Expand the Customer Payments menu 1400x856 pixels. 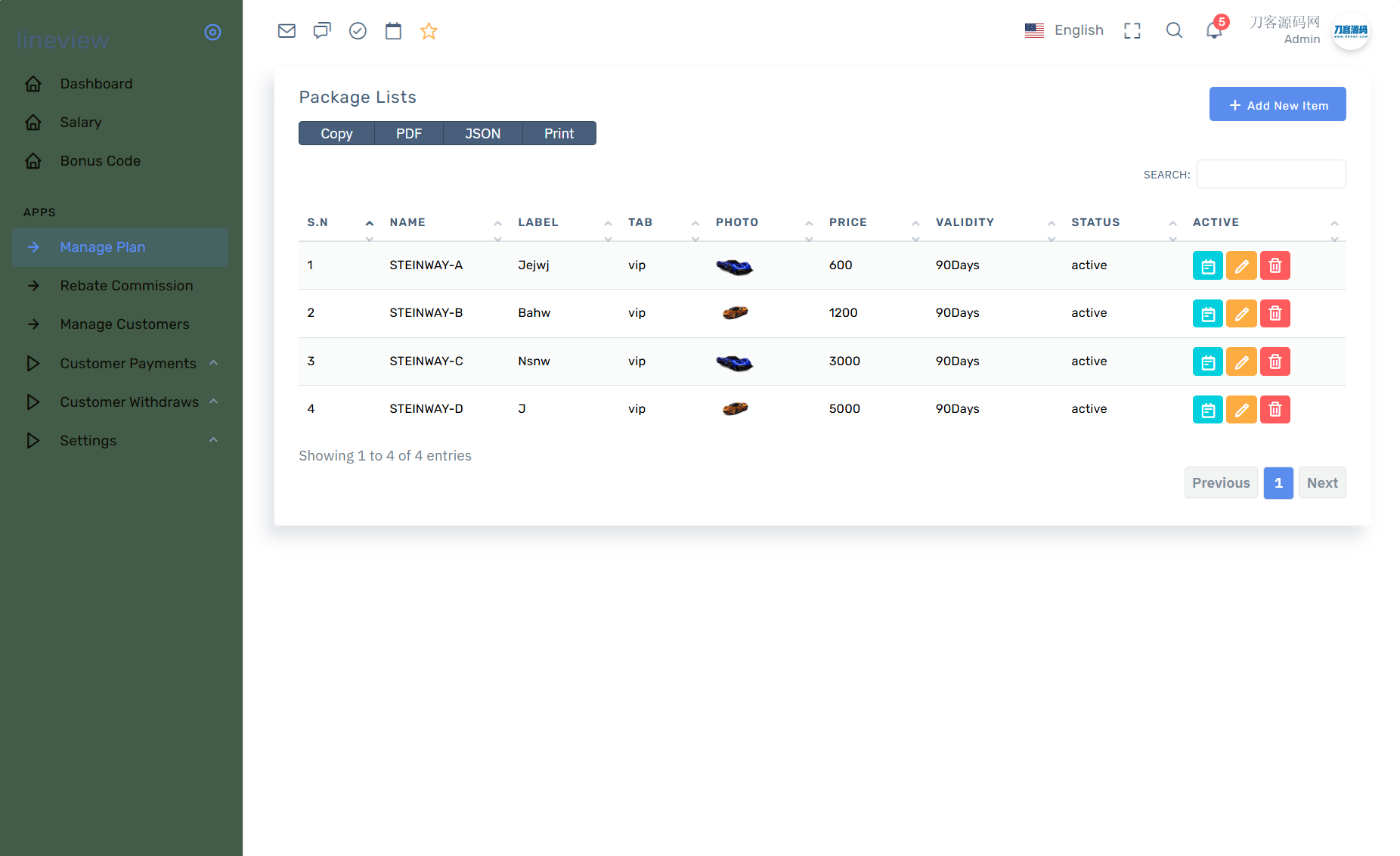[x=212, y=363]
